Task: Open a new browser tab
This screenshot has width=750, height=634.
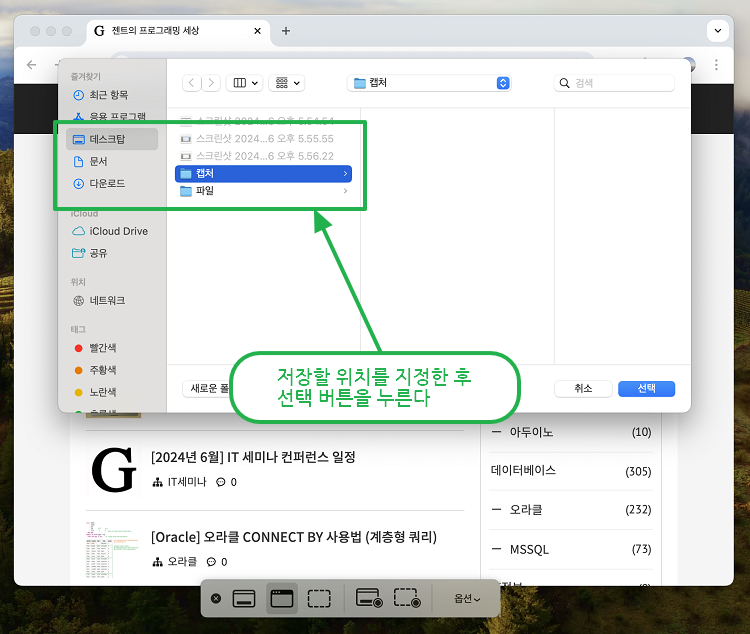Action: pos(286,31)
